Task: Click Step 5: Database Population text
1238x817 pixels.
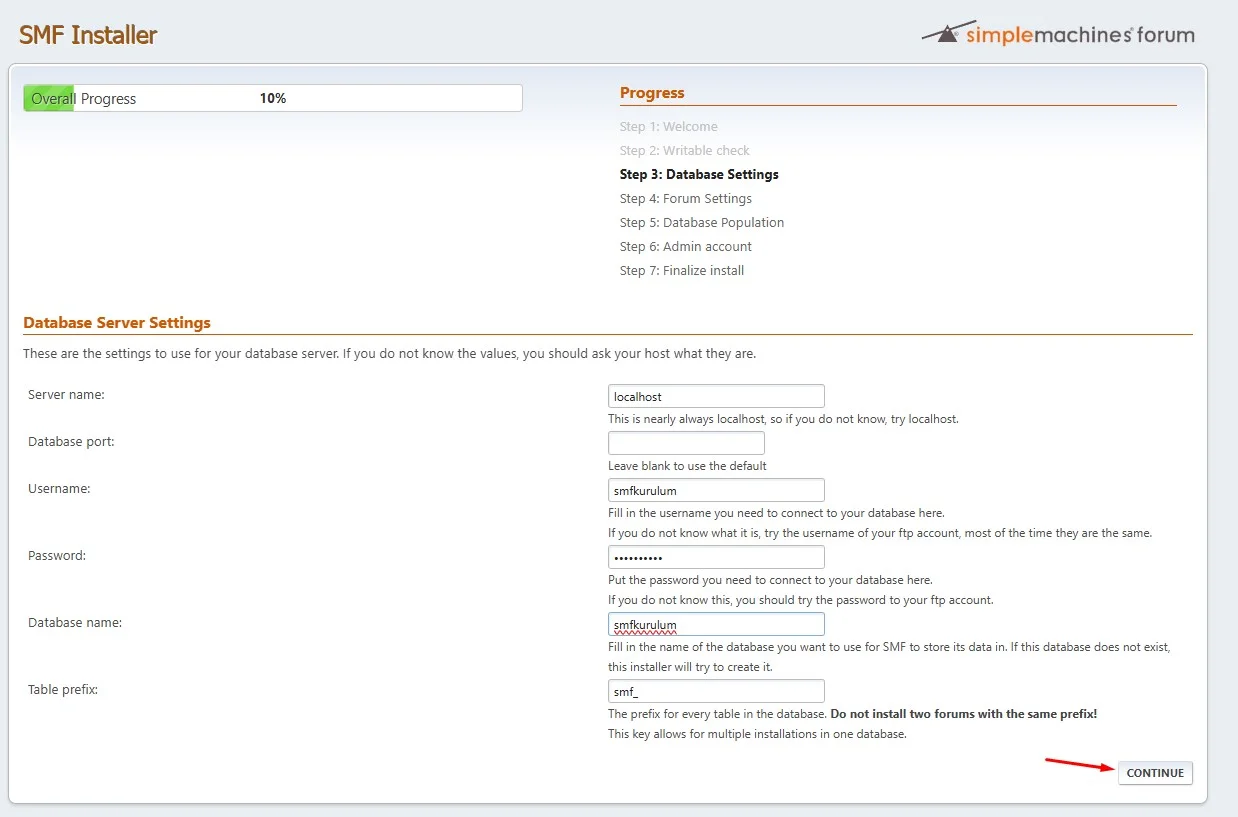Action: pyautogui.click(x=702, y=223)
